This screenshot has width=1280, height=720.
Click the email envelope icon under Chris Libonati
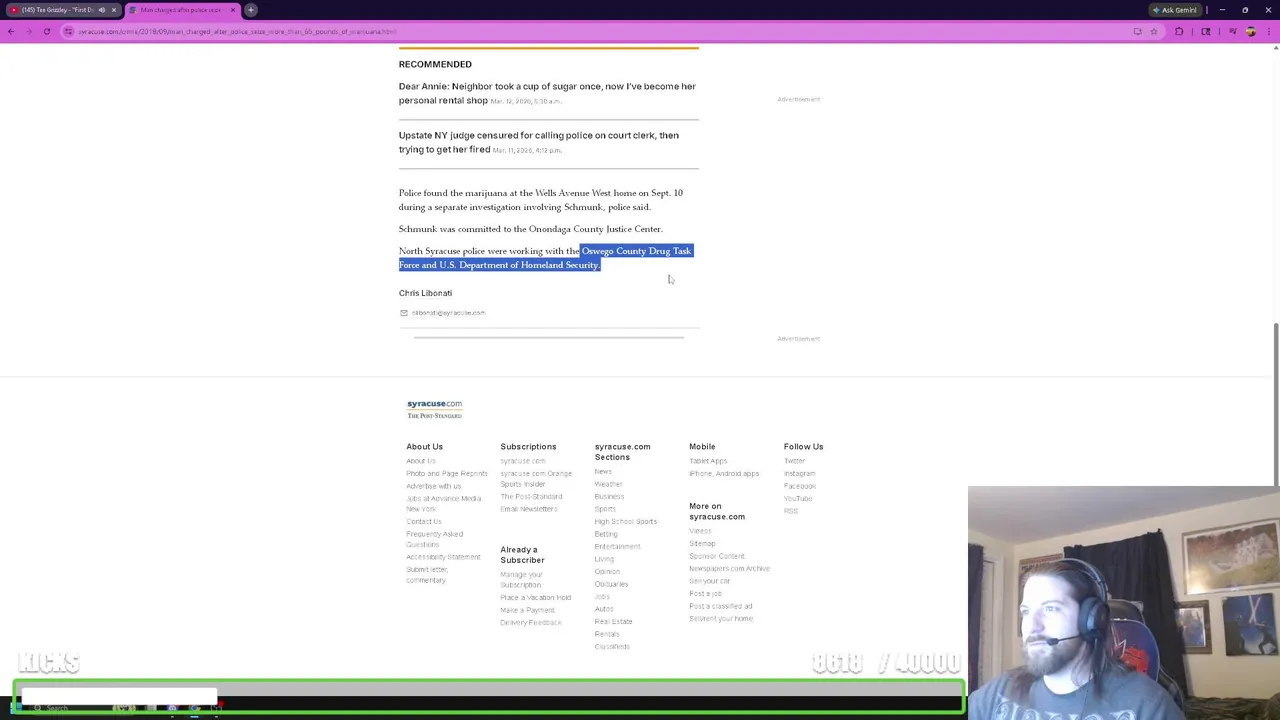tap(404, 313)
